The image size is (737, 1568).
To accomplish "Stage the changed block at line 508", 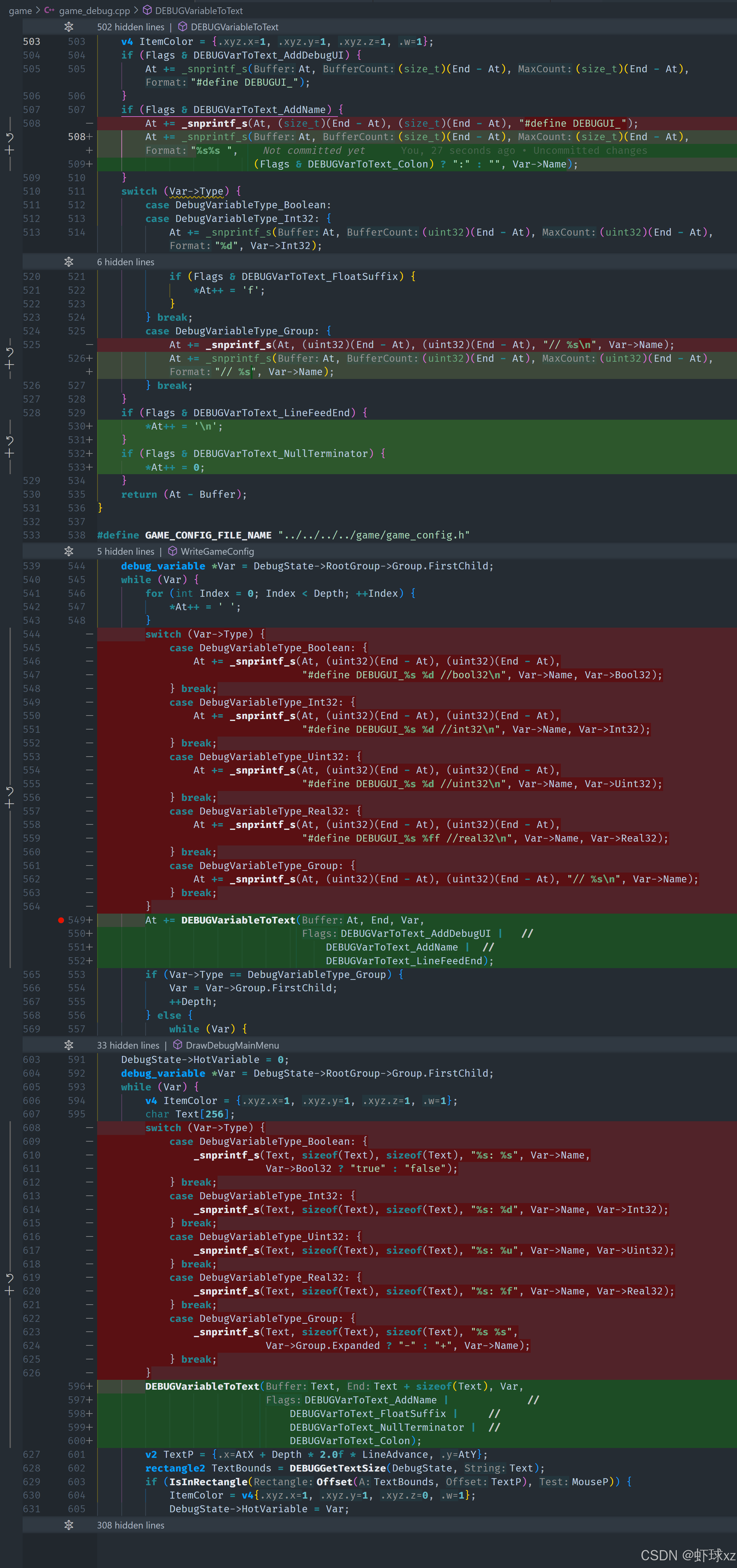I will (10, 150).
